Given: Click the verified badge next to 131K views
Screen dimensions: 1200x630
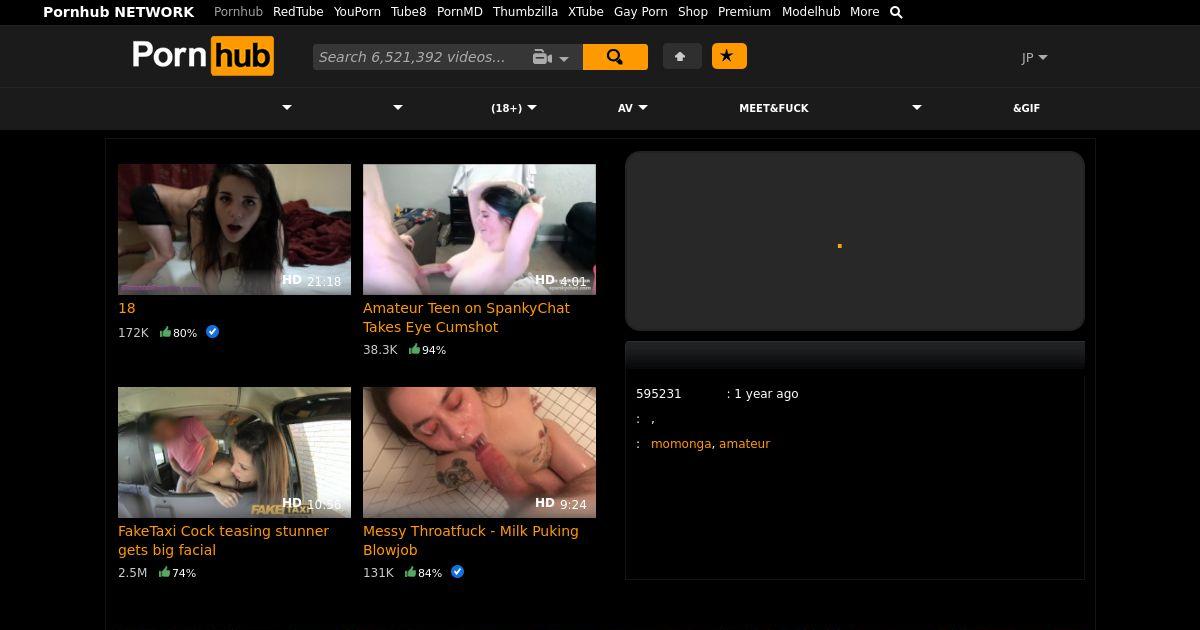Looking at the screenshot, I should pyautogui.click(x=457, y=572).
